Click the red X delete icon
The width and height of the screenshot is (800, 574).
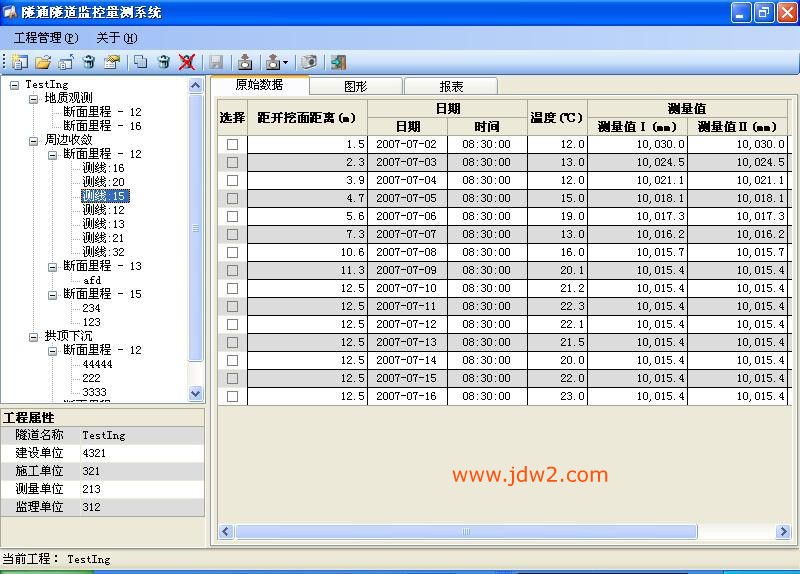(x=186, y=62)
